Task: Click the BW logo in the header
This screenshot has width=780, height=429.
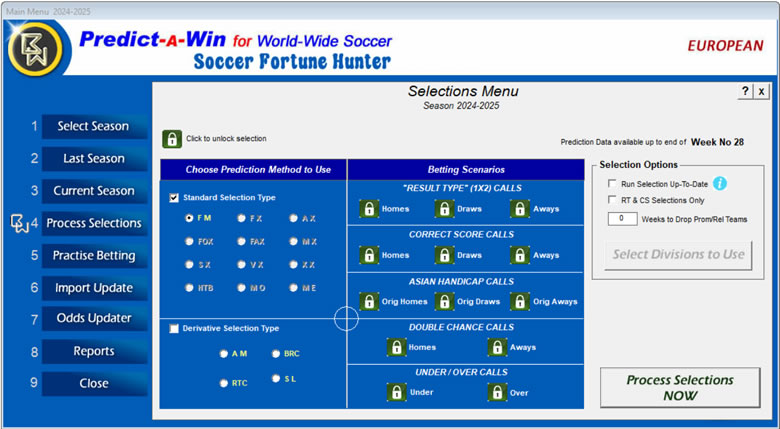Action: pyautogui.click(x=35, y=49)
